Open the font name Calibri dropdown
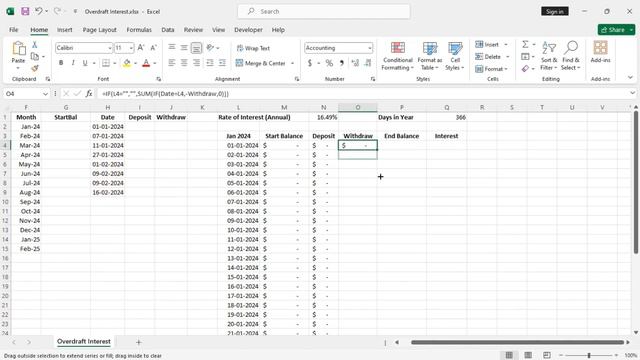Screen dimensions: 640x360 109,48
